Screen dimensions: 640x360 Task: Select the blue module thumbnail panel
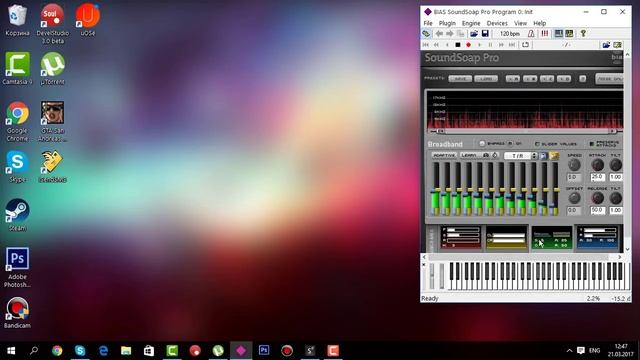coord(597,238)
